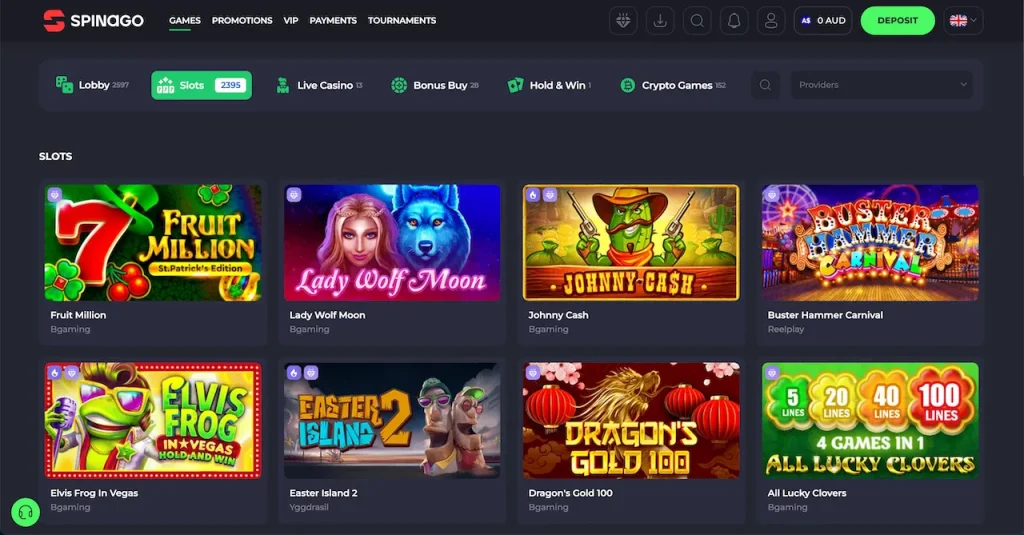The height and width of the screenshot is (535, 1024).
Task: Click Yggdrasil provider under Easter Island 2
Action: tap(309, 508)
